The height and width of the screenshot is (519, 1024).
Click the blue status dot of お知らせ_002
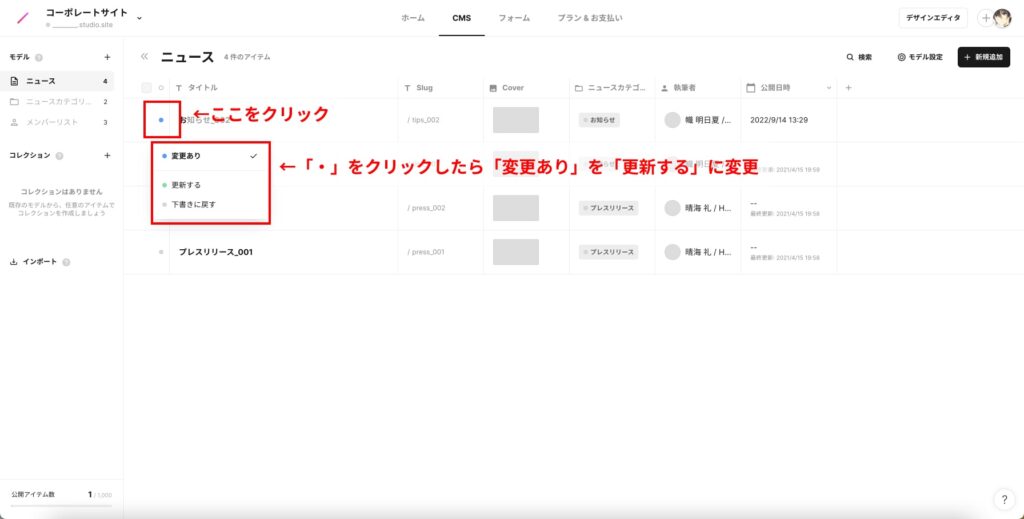(x=161, y=120)
